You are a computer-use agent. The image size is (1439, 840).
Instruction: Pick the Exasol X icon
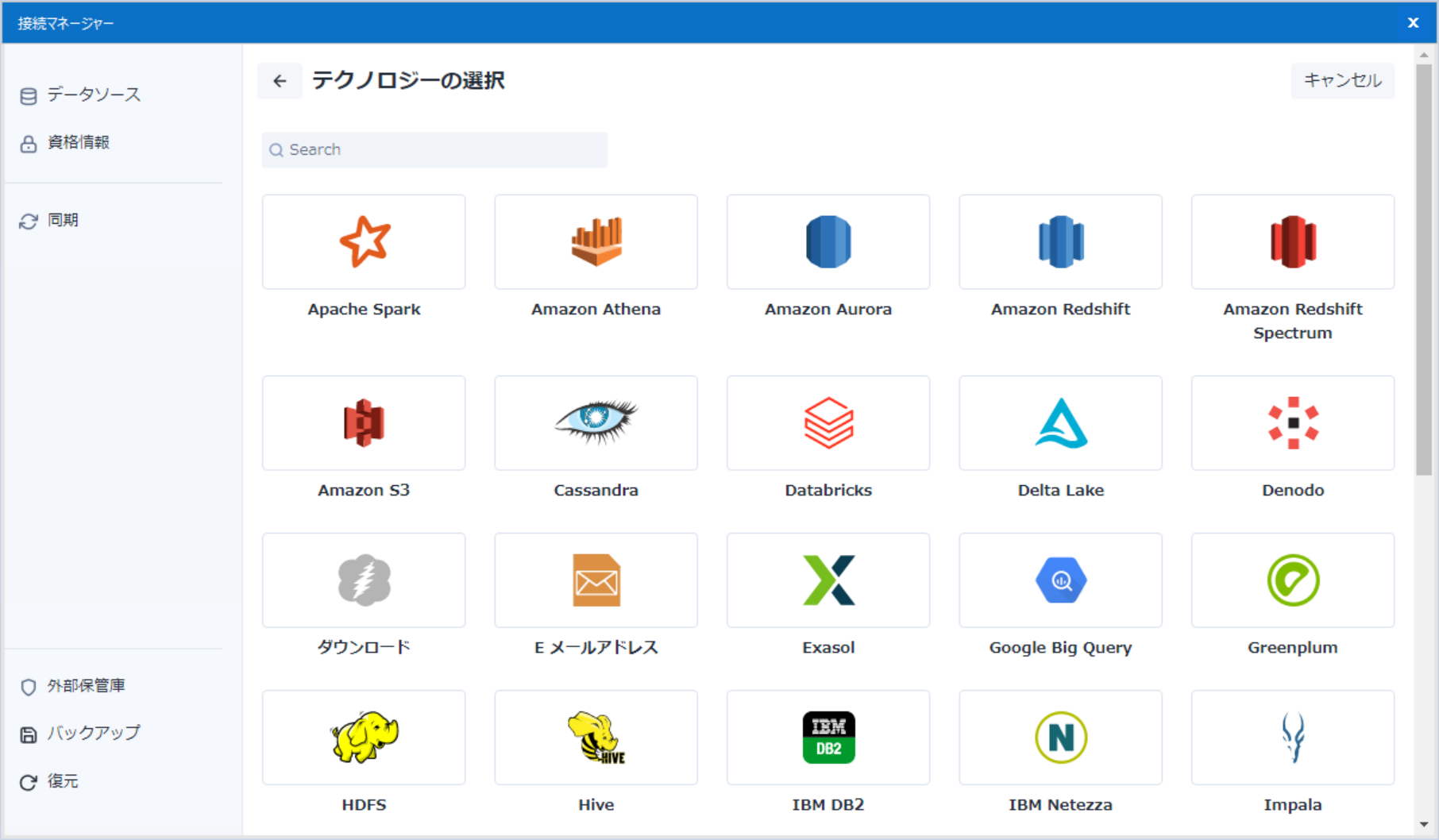[x=828, y=580]
